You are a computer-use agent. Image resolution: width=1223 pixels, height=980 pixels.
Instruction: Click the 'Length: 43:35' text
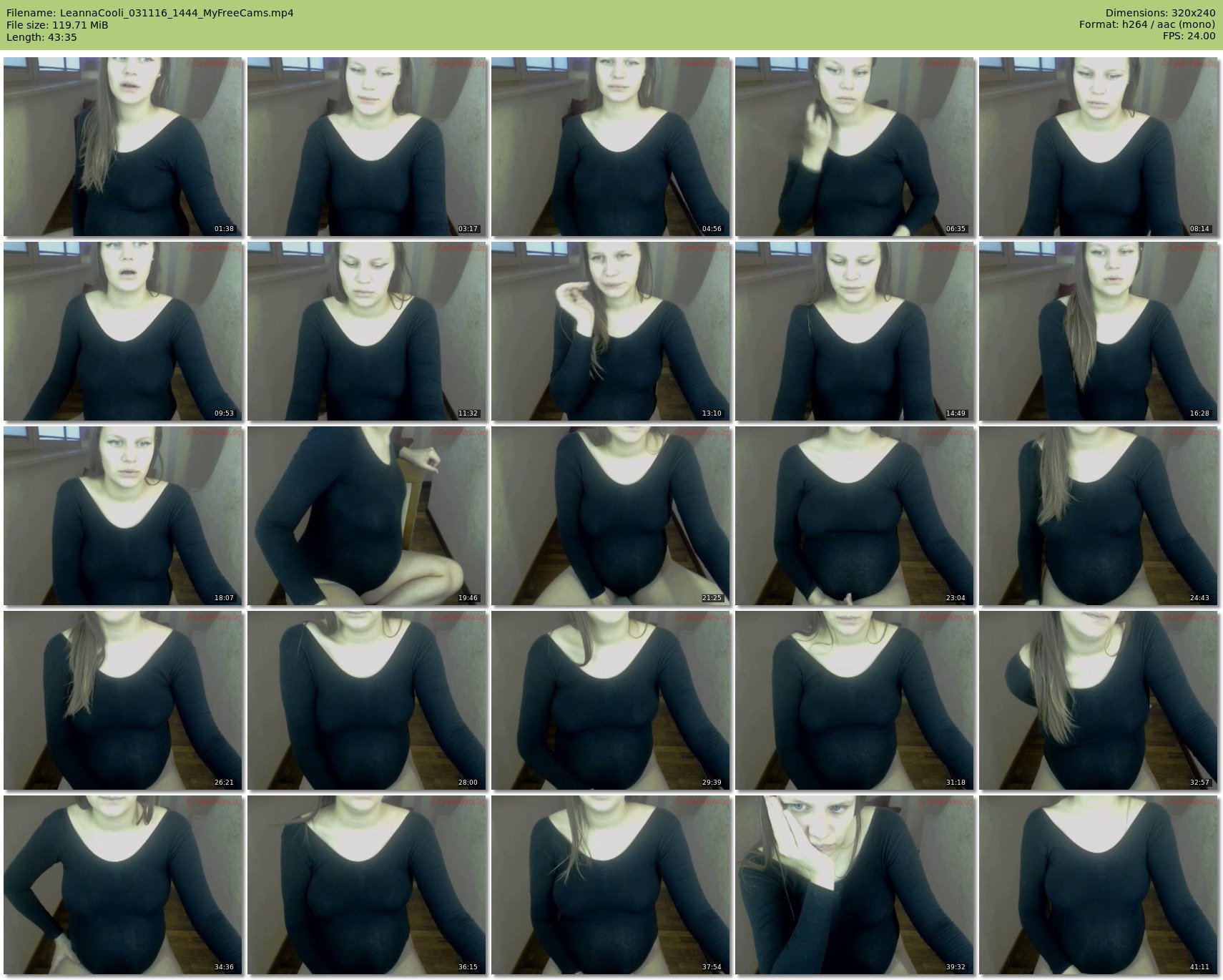41,37
